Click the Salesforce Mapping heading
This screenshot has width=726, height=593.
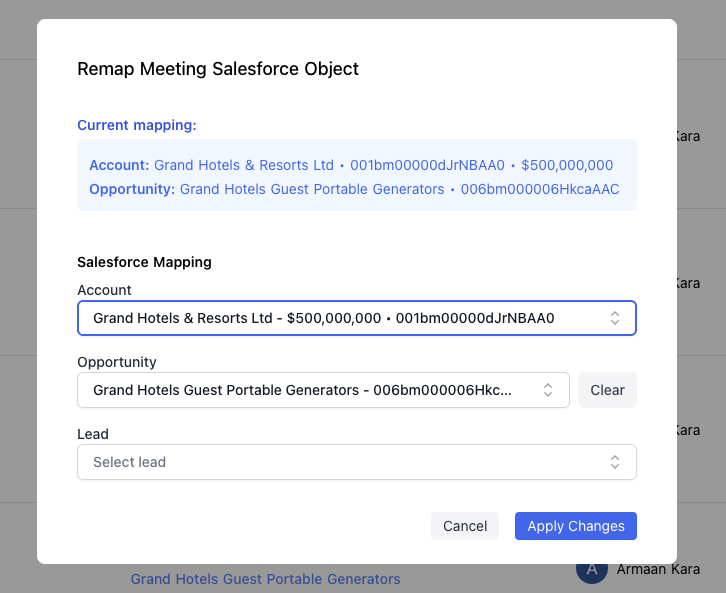coord(144,262)
